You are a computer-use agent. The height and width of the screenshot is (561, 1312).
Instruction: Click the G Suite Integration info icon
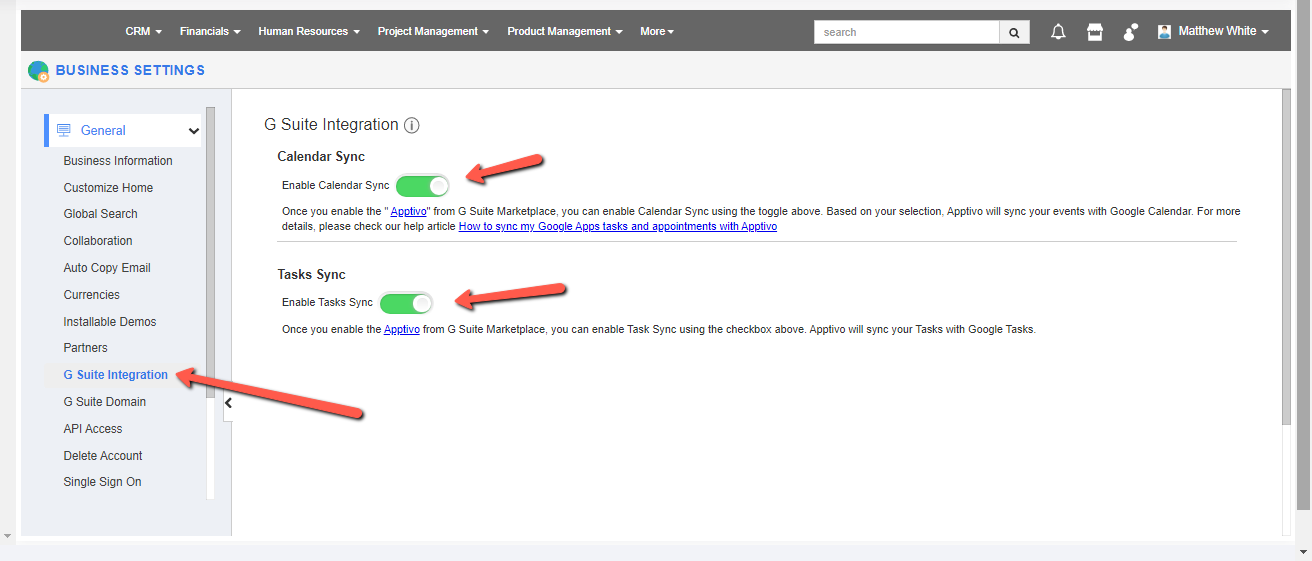pos(411,125)
